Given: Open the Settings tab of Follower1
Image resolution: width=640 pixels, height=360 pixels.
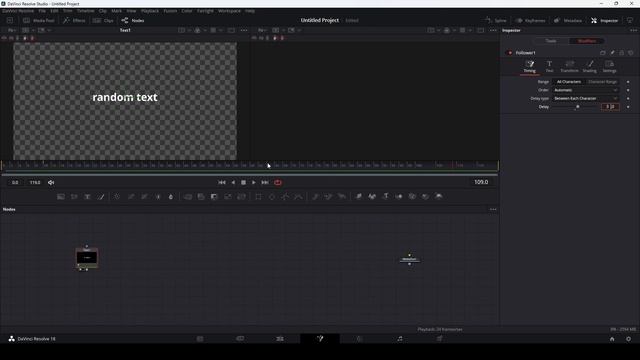Looking at the screenshot, I should 609,67.
